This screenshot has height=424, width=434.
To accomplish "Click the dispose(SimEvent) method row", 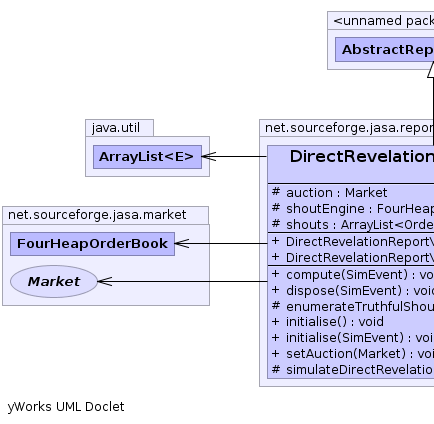I will tap(351, 291).
